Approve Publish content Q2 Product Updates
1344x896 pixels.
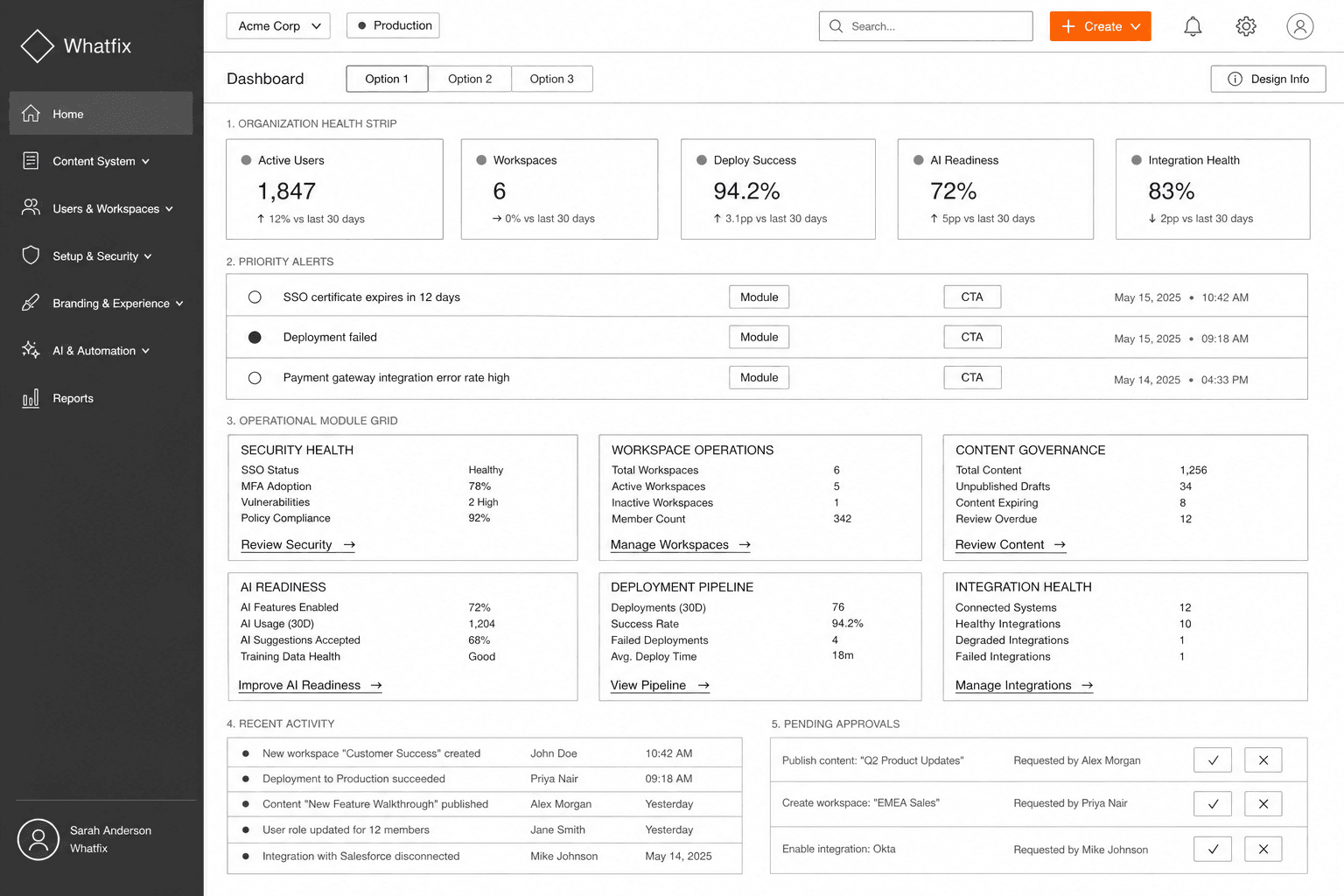click(x=1213, y=759)
